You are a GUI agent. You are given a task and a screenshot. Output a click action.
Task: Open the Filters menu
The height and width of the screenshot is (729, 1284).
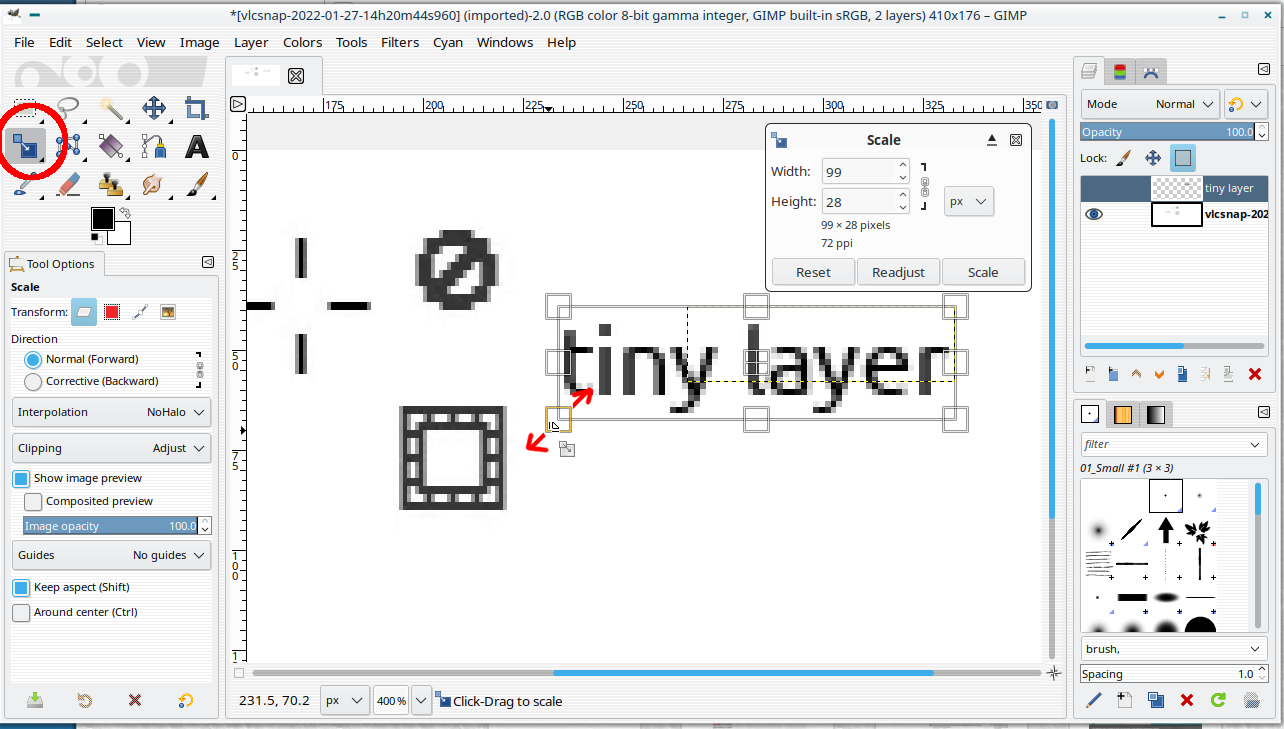[400, 42]
